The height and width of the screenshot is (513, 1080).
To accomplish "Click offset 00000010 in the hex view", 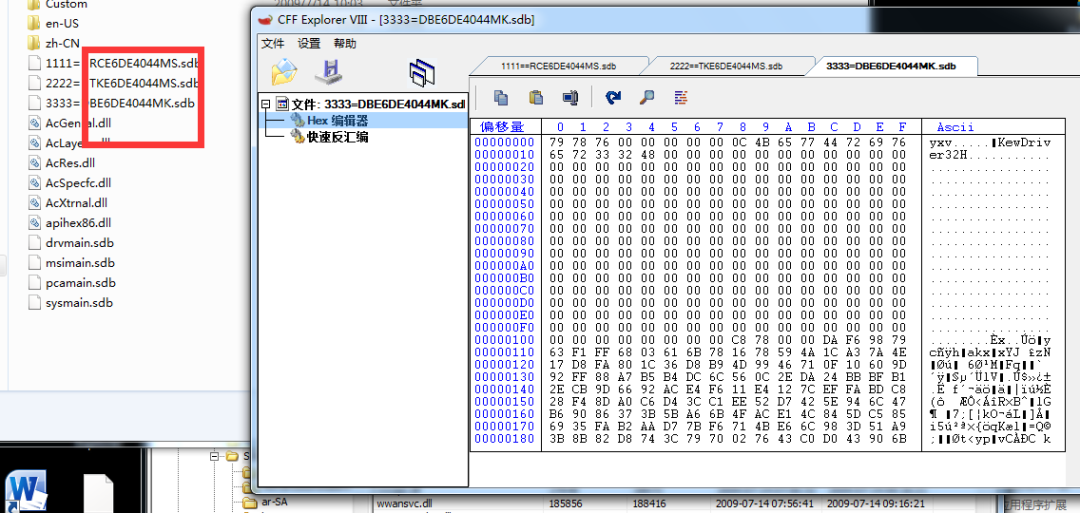I will [x=504, y=154].
